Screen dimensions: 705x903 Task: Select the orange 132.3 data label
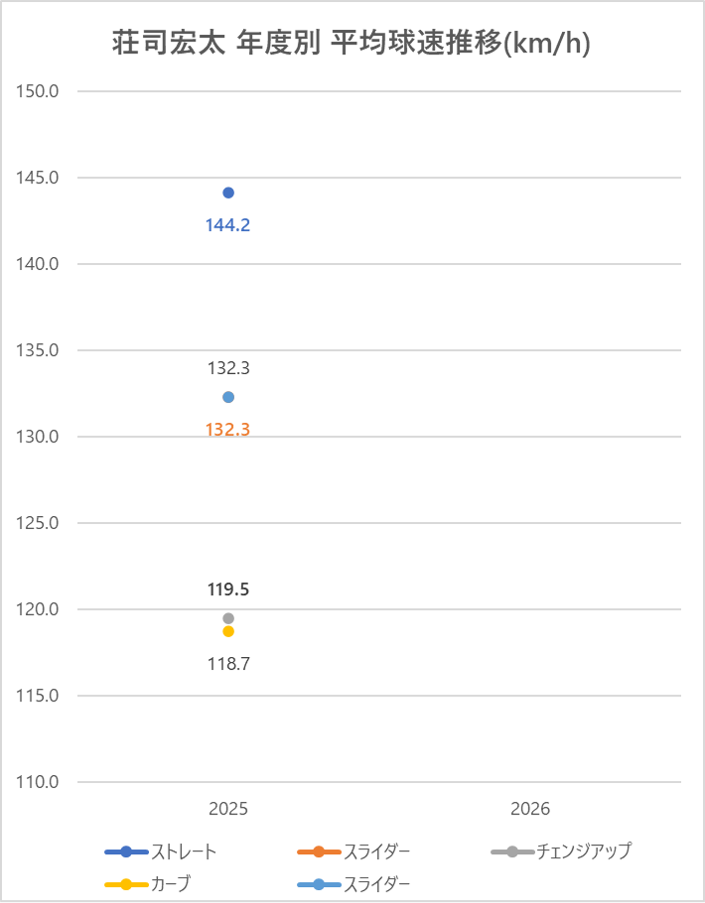[x=228, y=430]
